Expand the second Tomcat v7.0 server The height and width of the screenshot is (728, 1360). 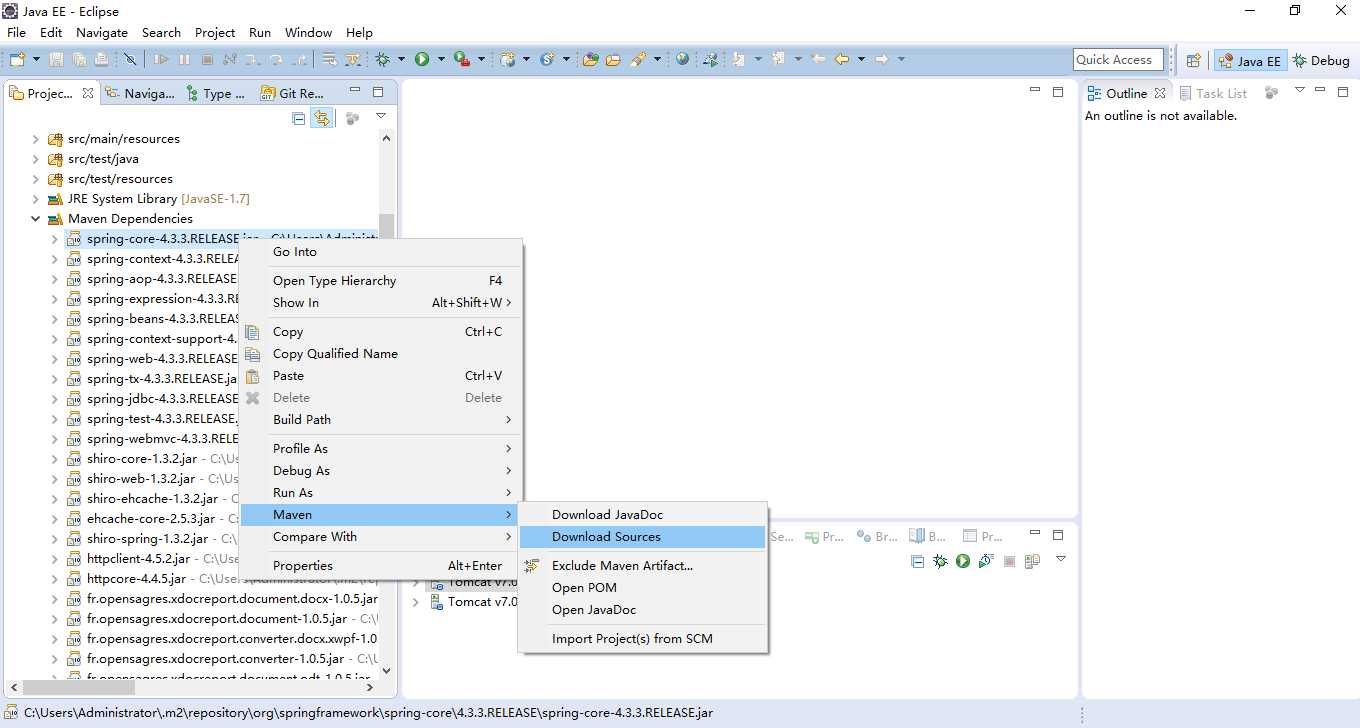pyautogui.click(x=416, y=602)
